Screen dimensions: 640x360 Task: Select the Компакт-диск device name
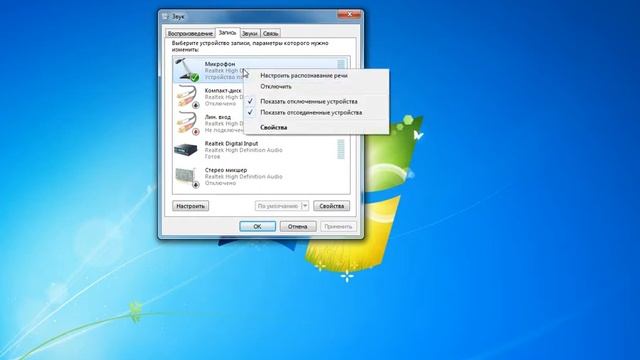(223, 90)
